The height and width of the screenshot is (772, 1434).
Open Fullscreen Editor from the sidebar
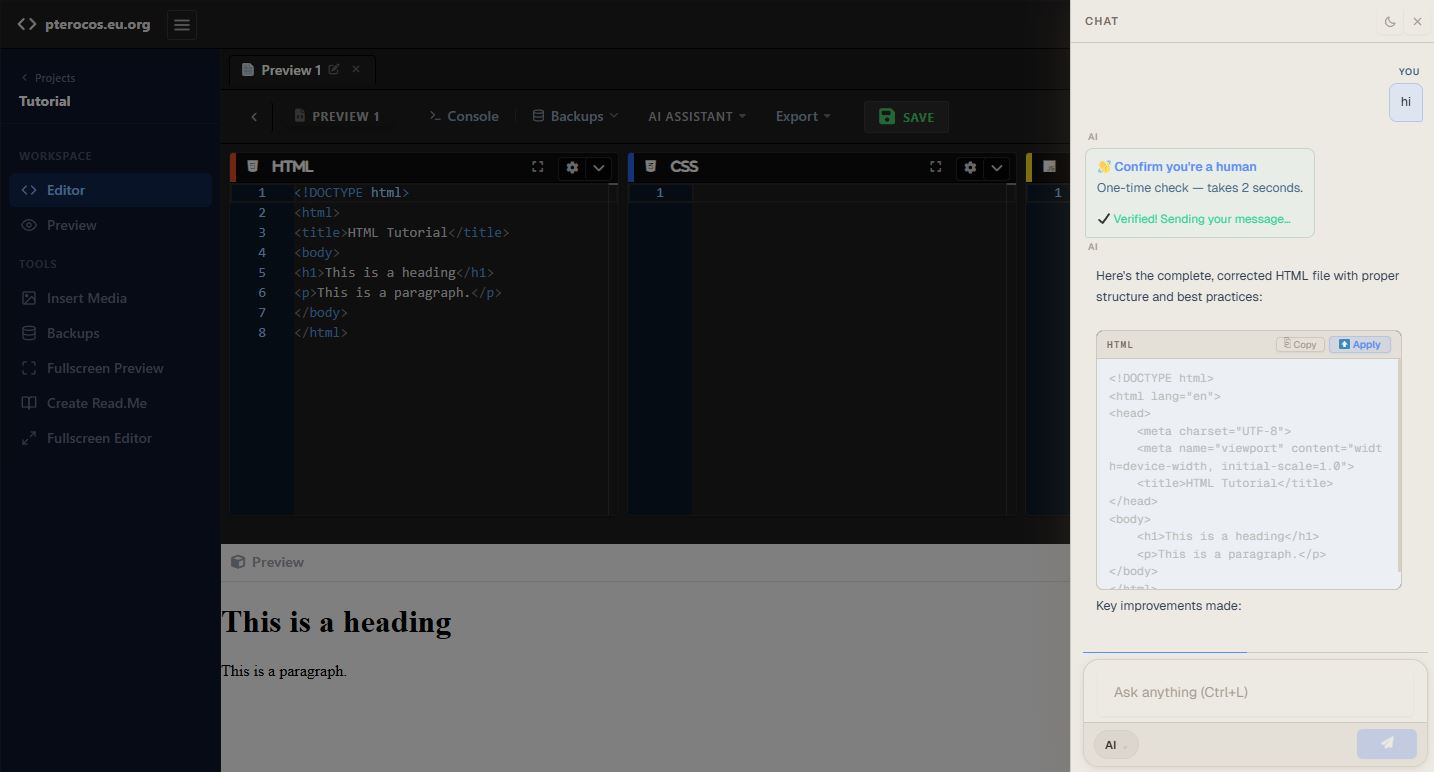110,438
